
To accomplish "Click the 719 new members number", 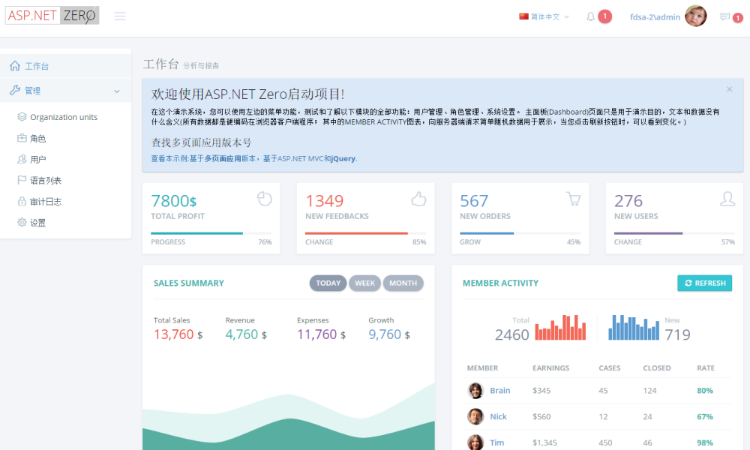I will tap(677, 335).
